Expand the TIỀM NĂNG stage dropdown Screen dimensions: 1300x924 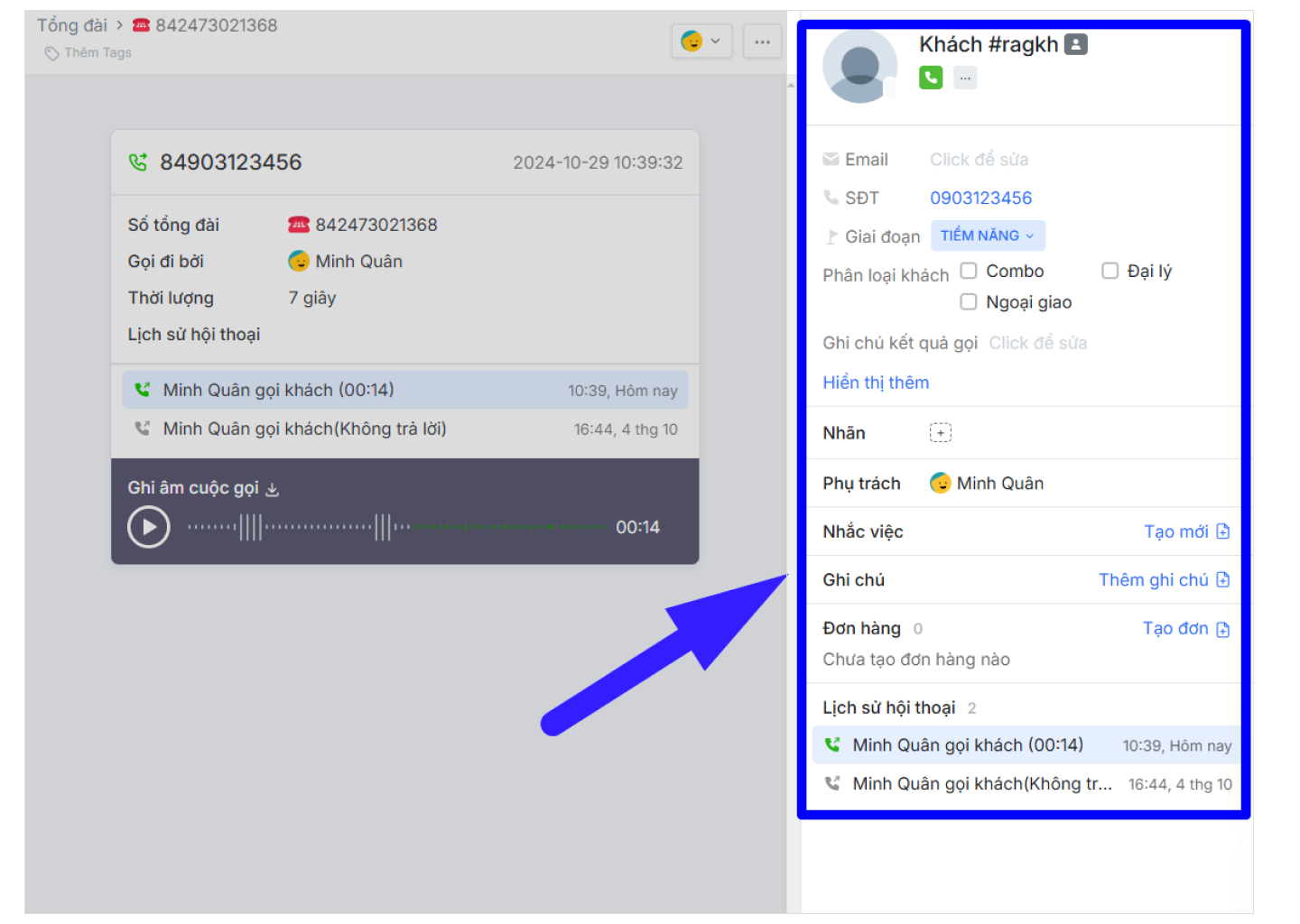tap(987, 236)
